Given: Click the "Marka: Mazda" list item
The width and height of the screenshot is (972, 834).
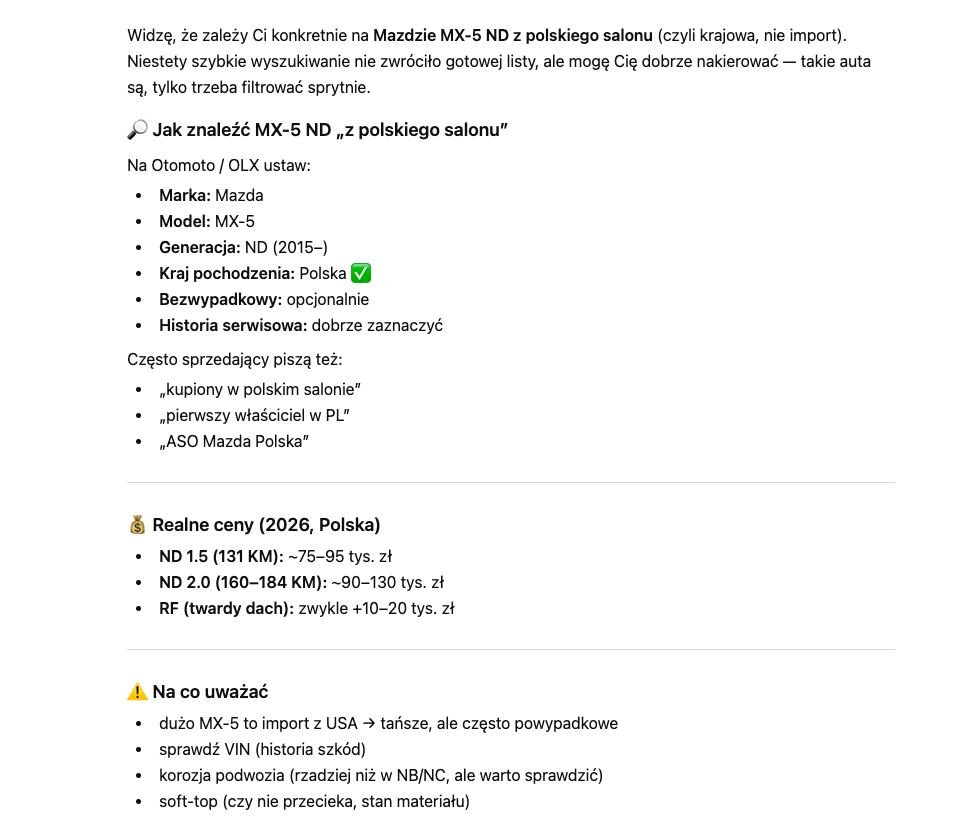Looking at the screenshot, I should pos(211,195).
